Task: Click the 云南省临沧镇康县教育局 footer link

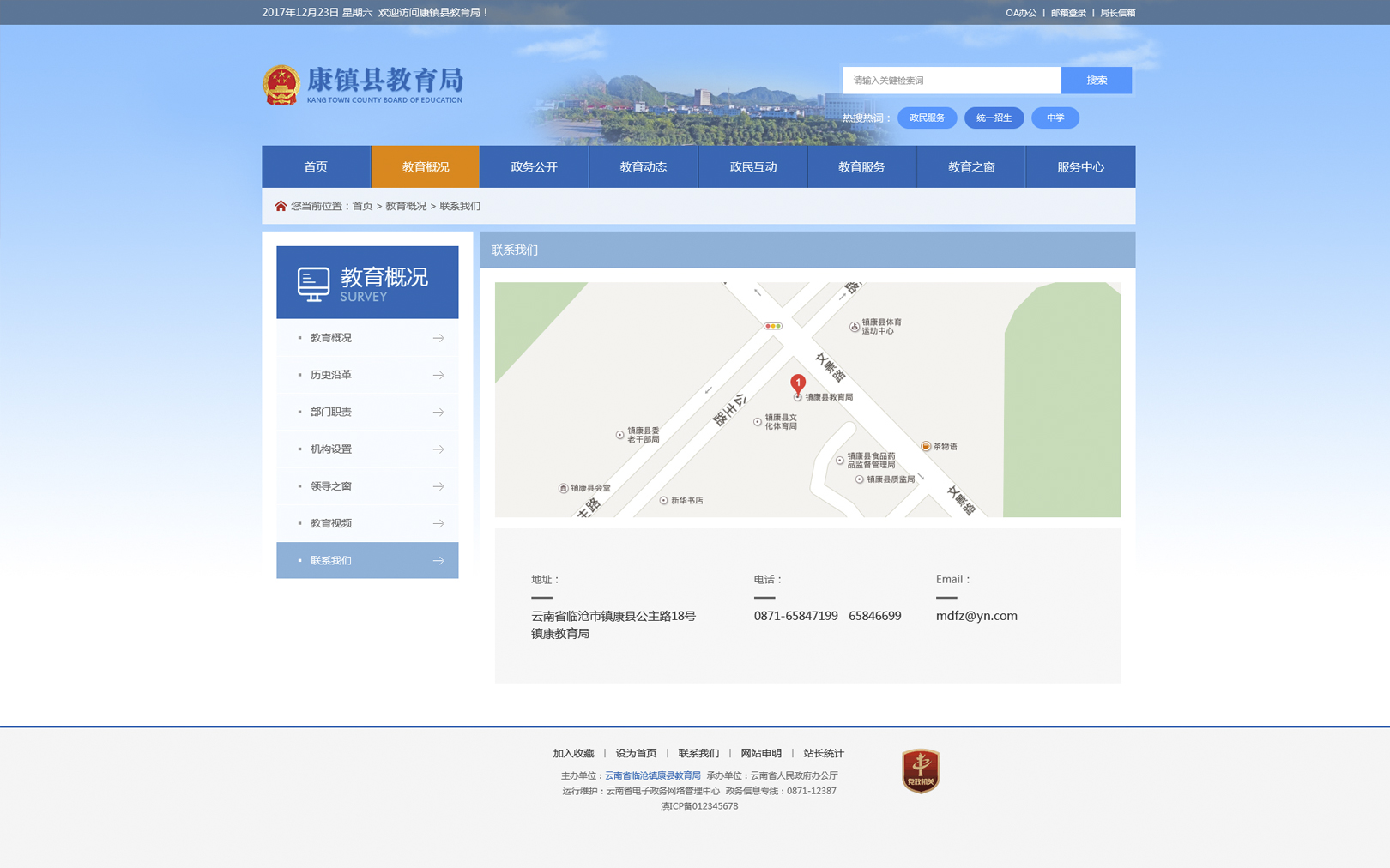Action: 652,775
